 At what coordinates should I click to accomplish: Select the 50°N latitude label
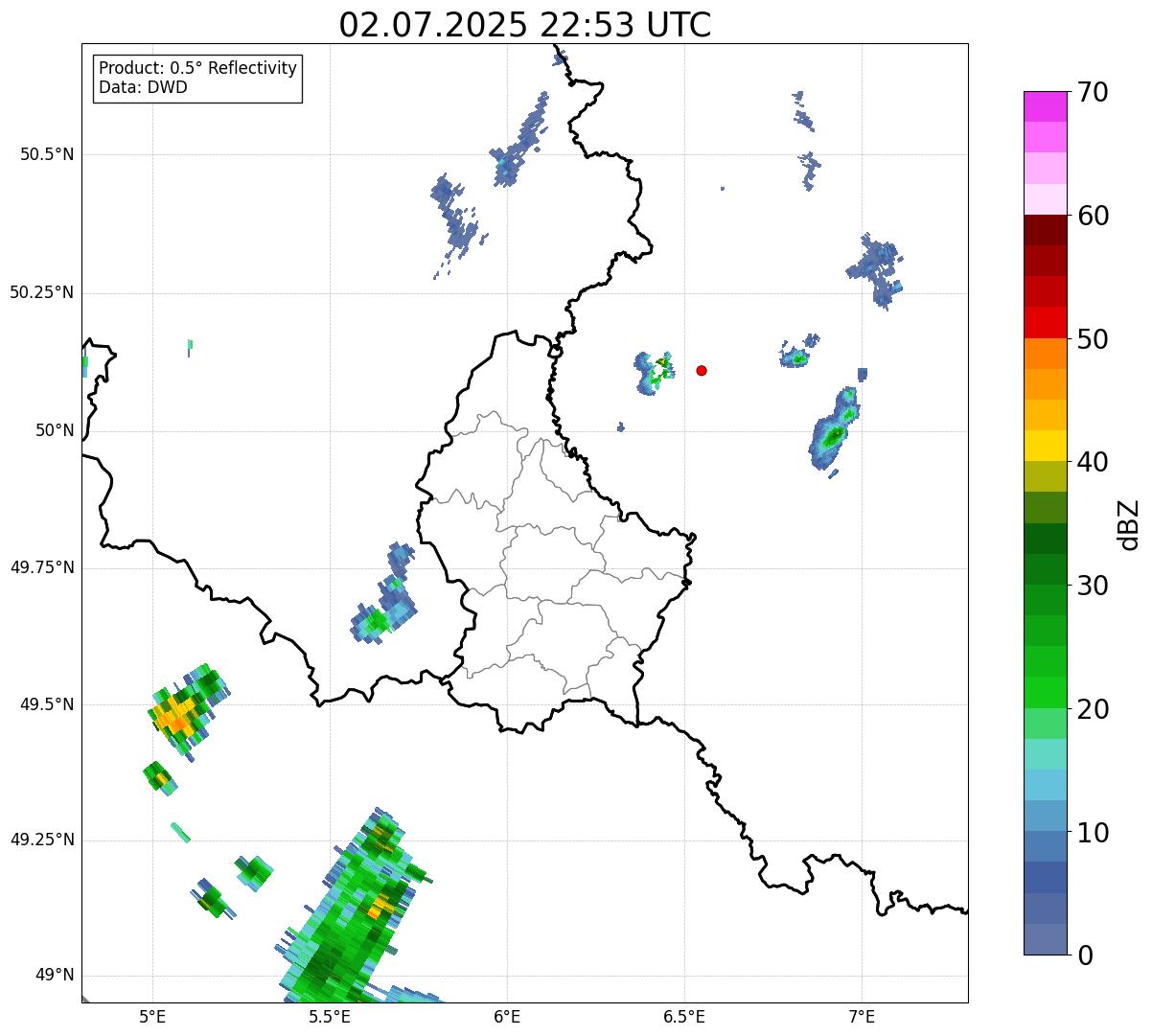pyautogui.click(x=55, y=431)
